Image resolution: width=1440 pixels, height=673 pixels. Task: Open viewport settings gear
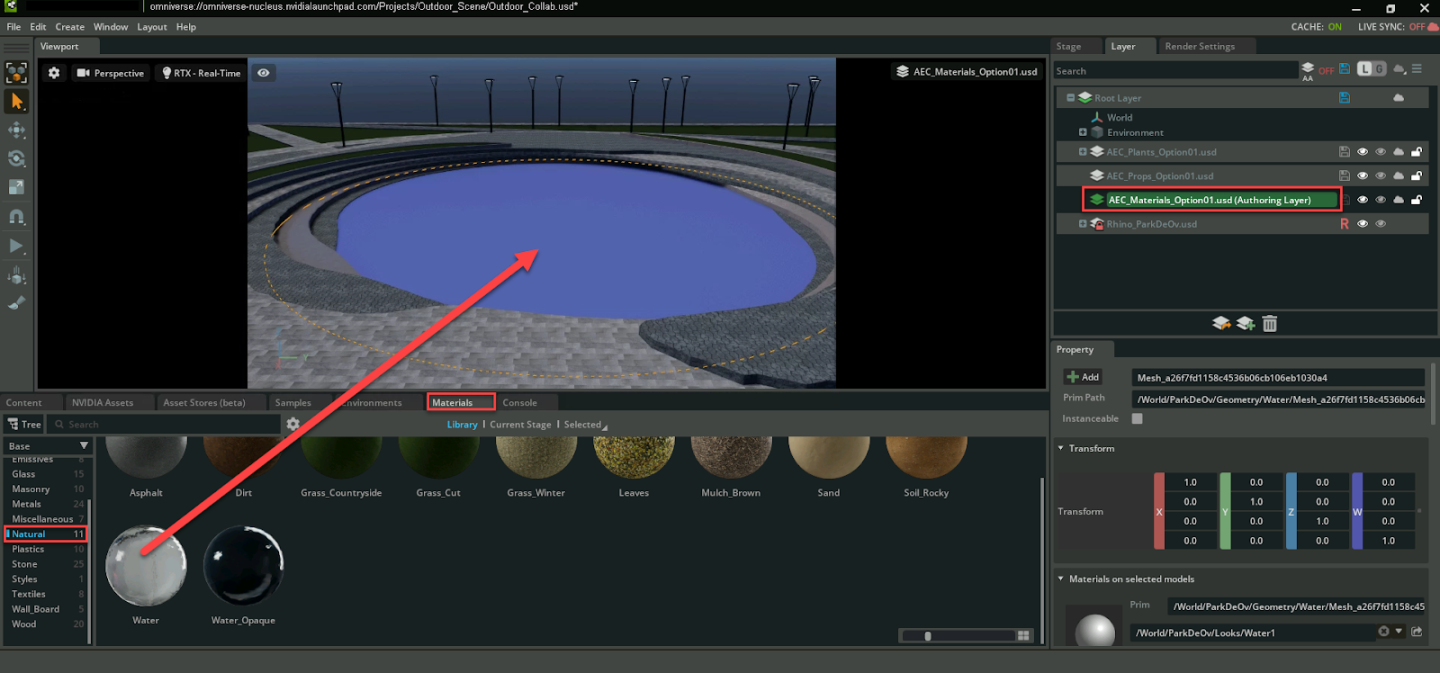point(54,73)
